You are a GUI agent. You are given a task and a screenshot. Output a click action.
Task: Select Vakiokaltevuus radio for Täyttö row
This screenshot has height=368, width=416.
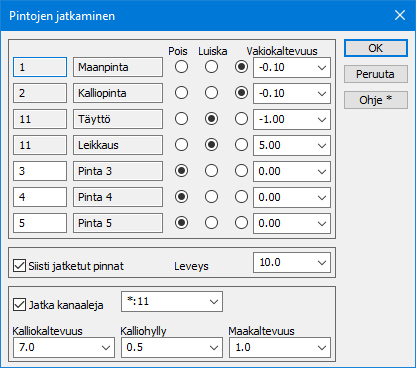(x=241, y=119)
